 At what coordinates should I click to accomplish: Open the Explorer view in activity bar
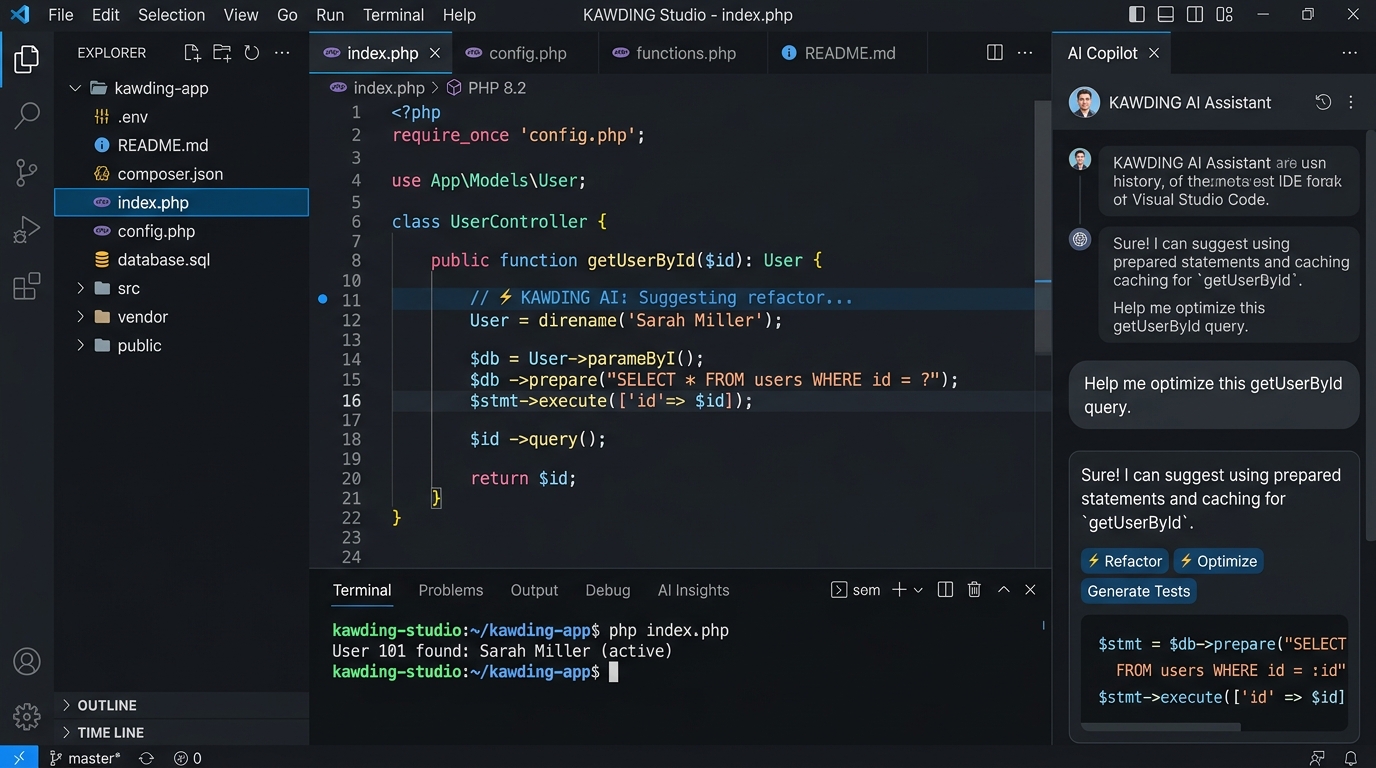(x=27, y=59)
